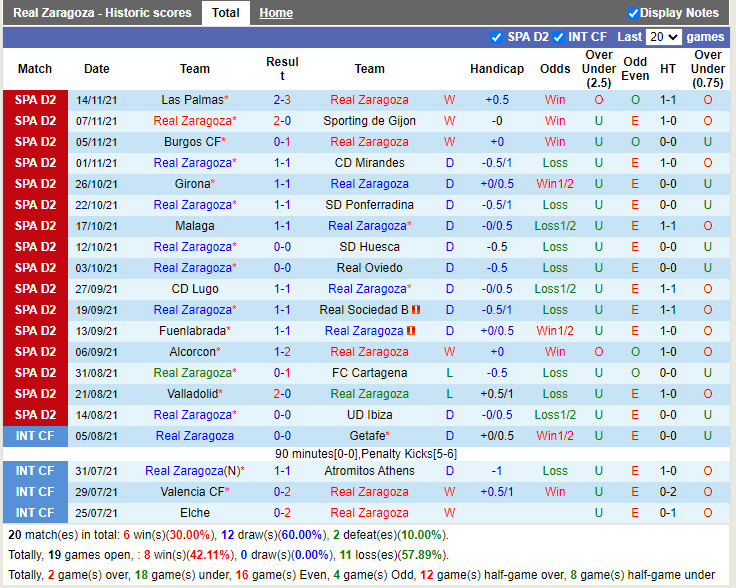Click the Win1/2 odds in Girona row
This screenshot has width=736, height=588.
[555, 184]
